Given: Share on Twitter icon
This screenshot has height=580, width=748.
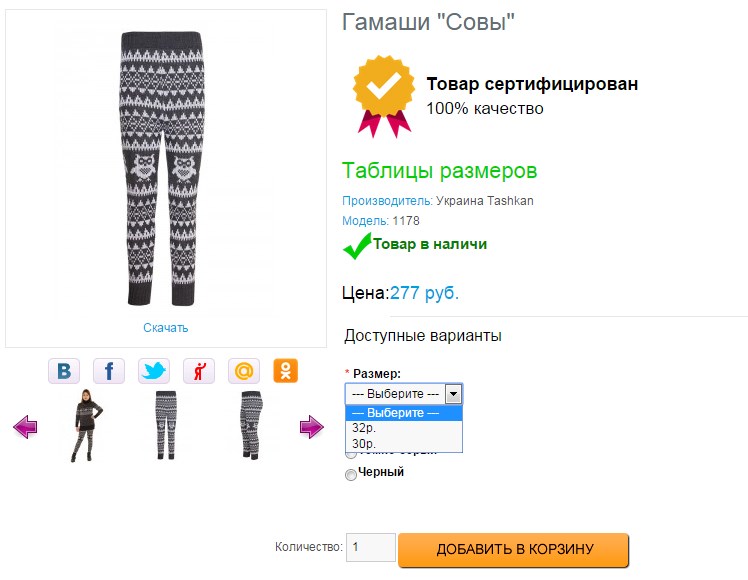Looking at the screenshot, I should [154, 371].
